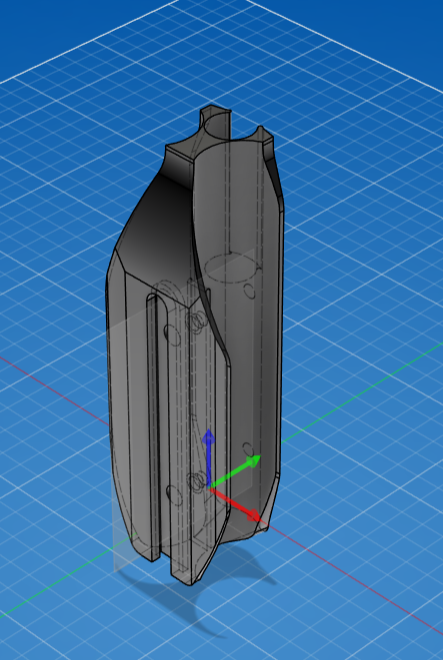The width and height of the screenshot is (443, 660).
Task: Select the green Y-axis gizmo arrow
Action: click(235, 471)
